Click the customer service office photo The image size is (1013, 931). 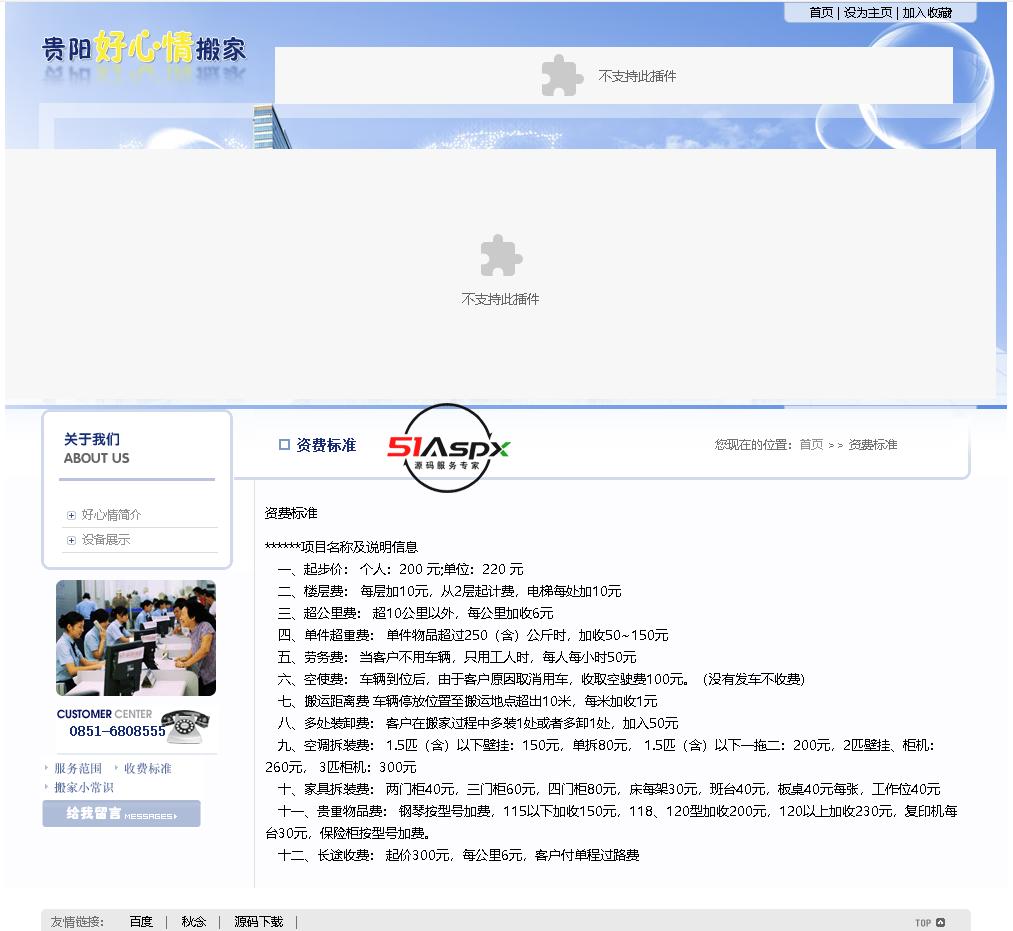tap(136, 638)
